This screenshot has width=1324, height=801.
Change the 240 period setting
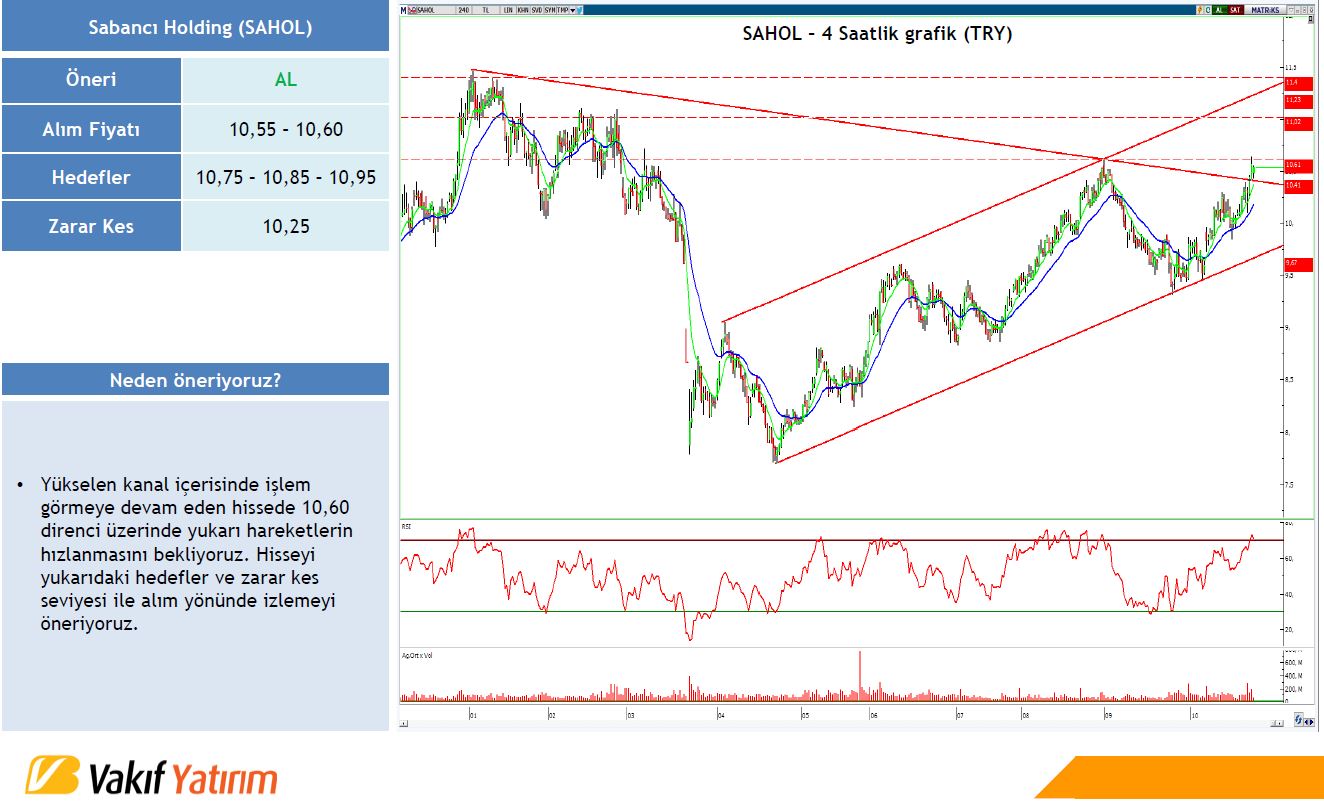click(464, 10)
